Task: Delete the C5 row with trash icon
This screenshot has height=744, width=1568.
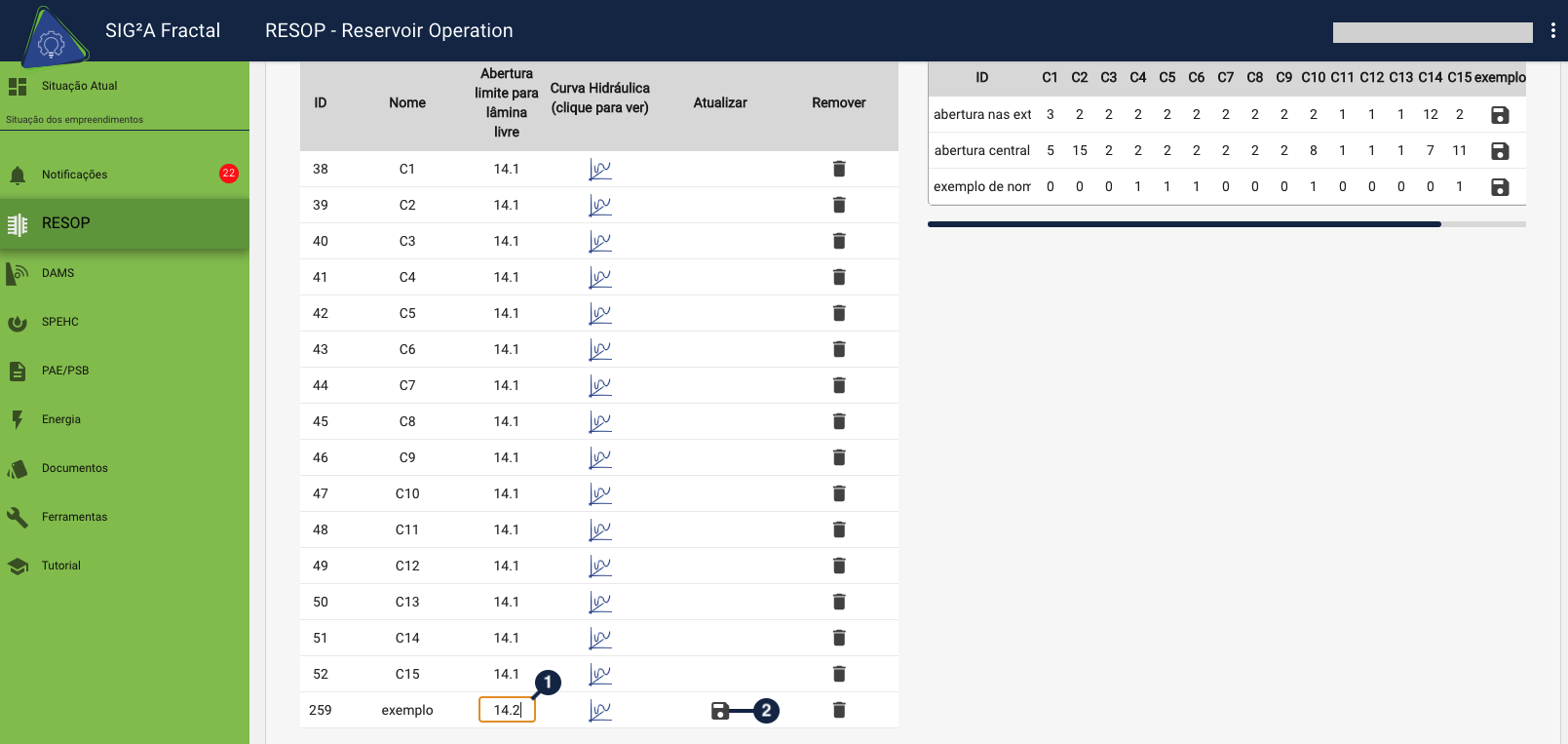Action: click(x=839, y=313)
